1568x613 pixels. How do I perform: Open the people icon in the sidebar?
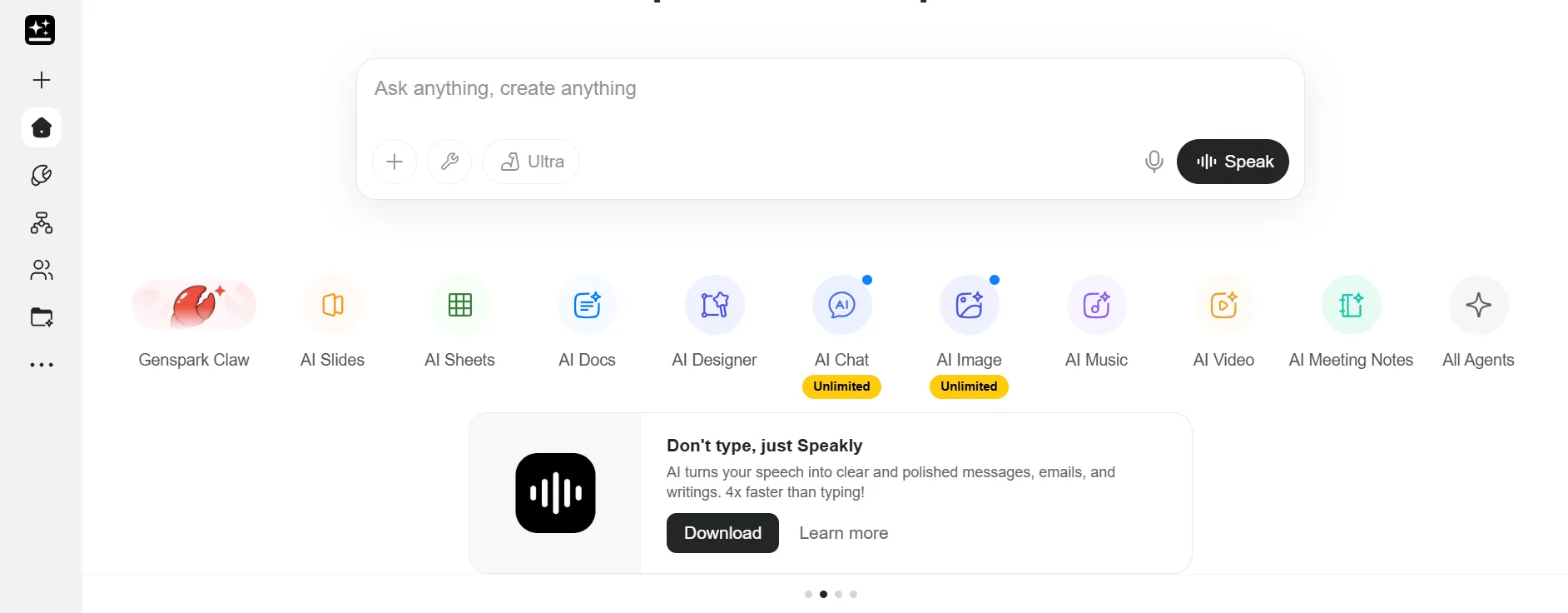pyautogui.click(x=42, y=270)
